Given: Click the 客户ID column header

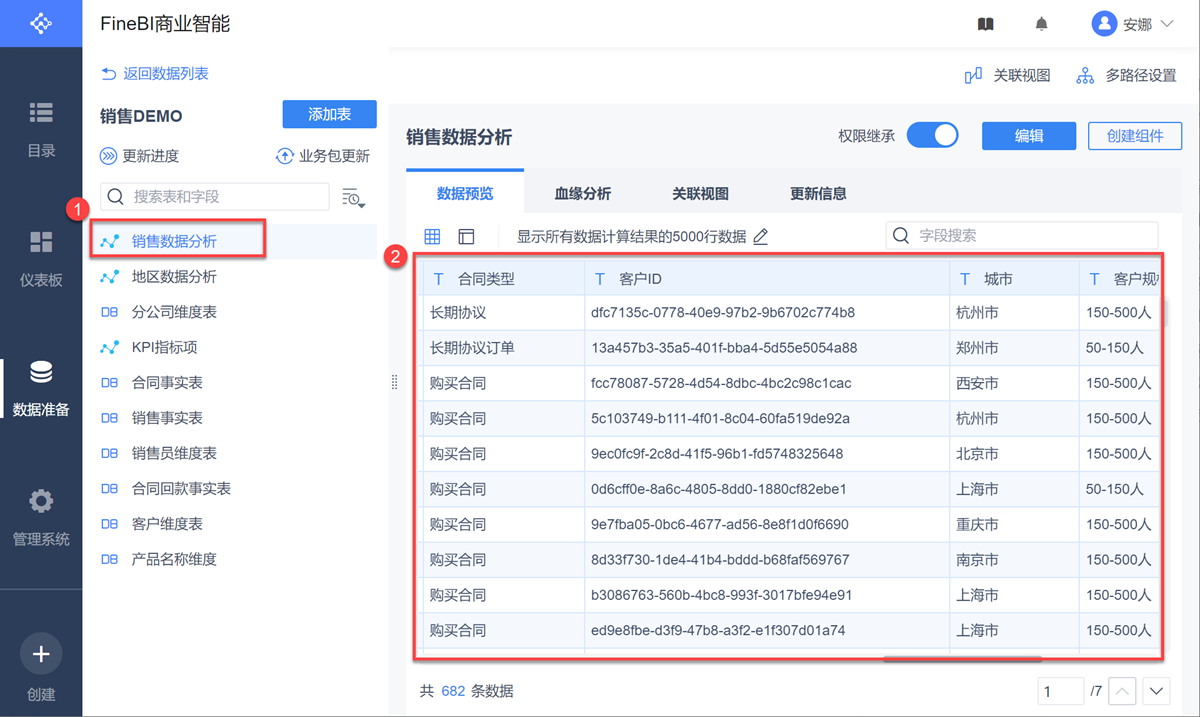Looking at the screenshot, I should [767, 279].
